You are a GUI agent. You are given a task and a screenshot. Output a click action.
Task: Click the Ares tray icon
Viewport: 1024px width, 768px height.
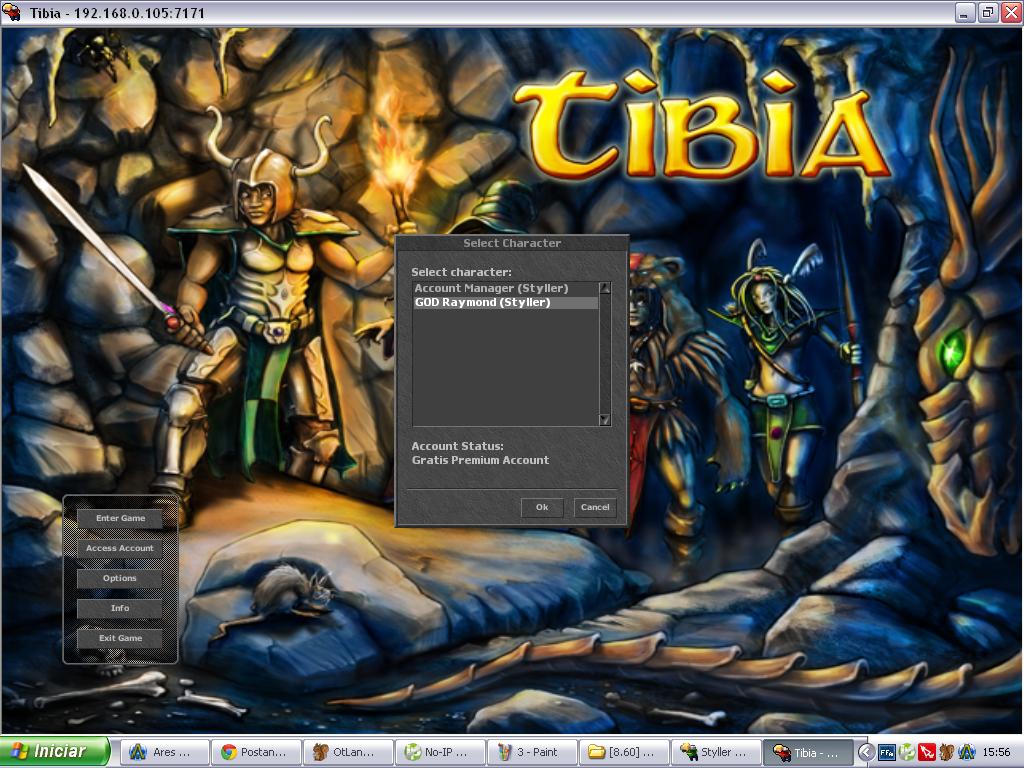coord(967,752)
